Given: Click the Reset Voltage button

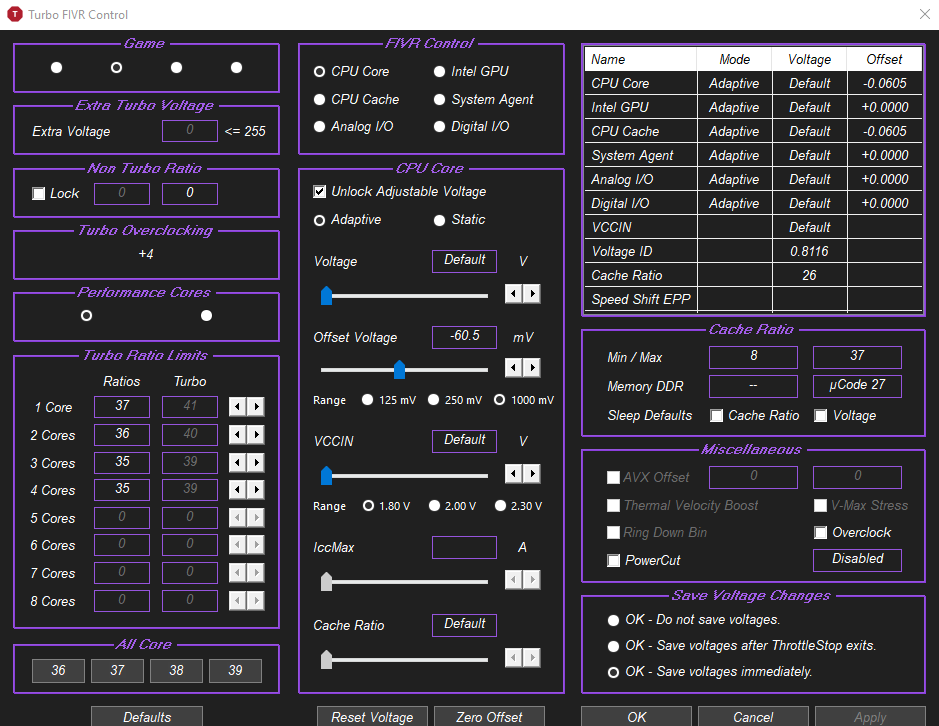Looking at the screenshot, I should (372, 716).
